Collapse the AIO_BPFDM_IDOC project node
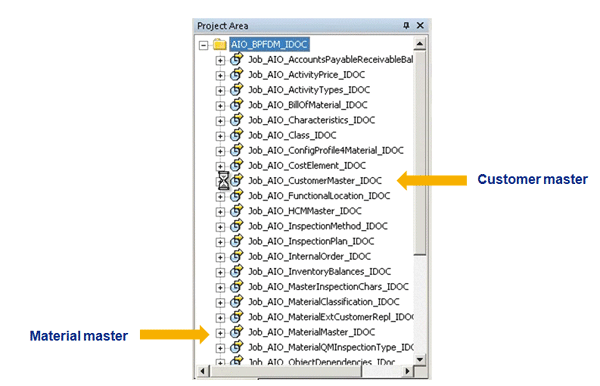The height and width of the screenshot is (386, 600). pos(204,45)
